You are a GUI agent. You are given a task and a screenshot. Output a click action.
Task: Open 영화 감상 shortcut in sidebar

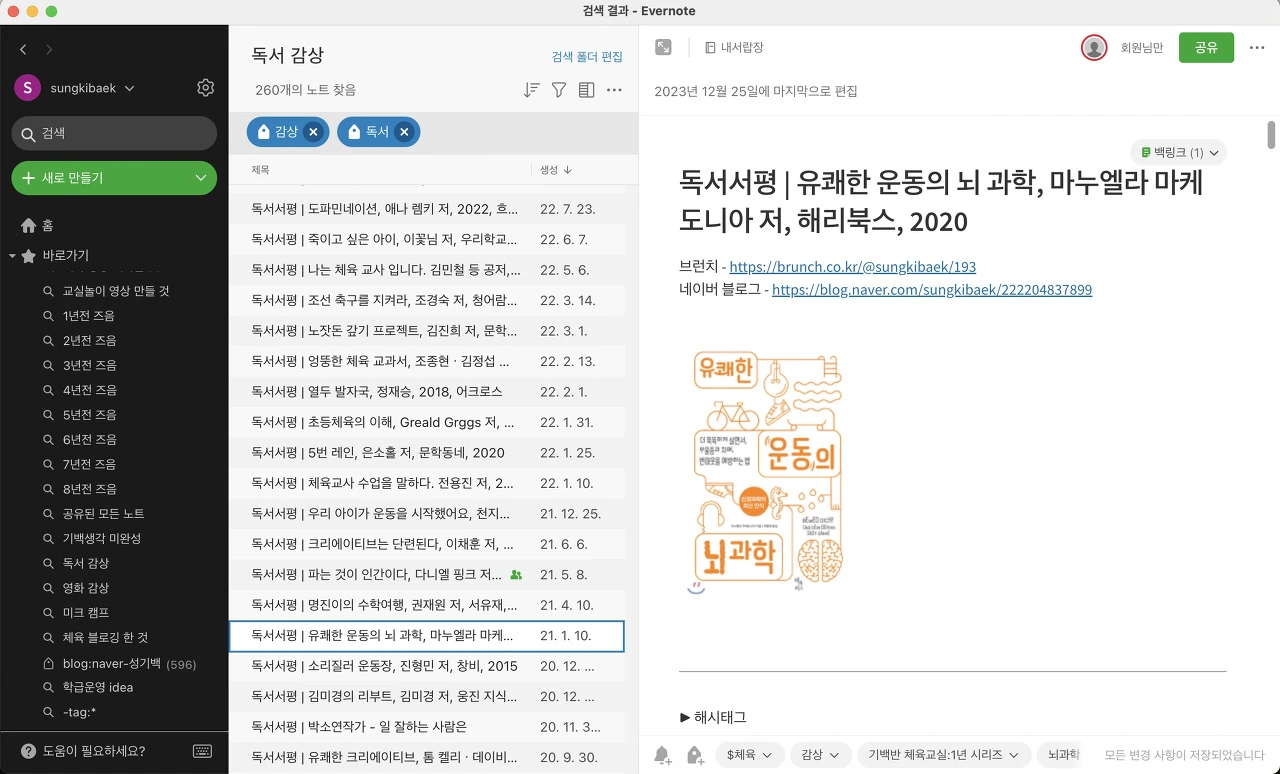[x=86, y=588]
